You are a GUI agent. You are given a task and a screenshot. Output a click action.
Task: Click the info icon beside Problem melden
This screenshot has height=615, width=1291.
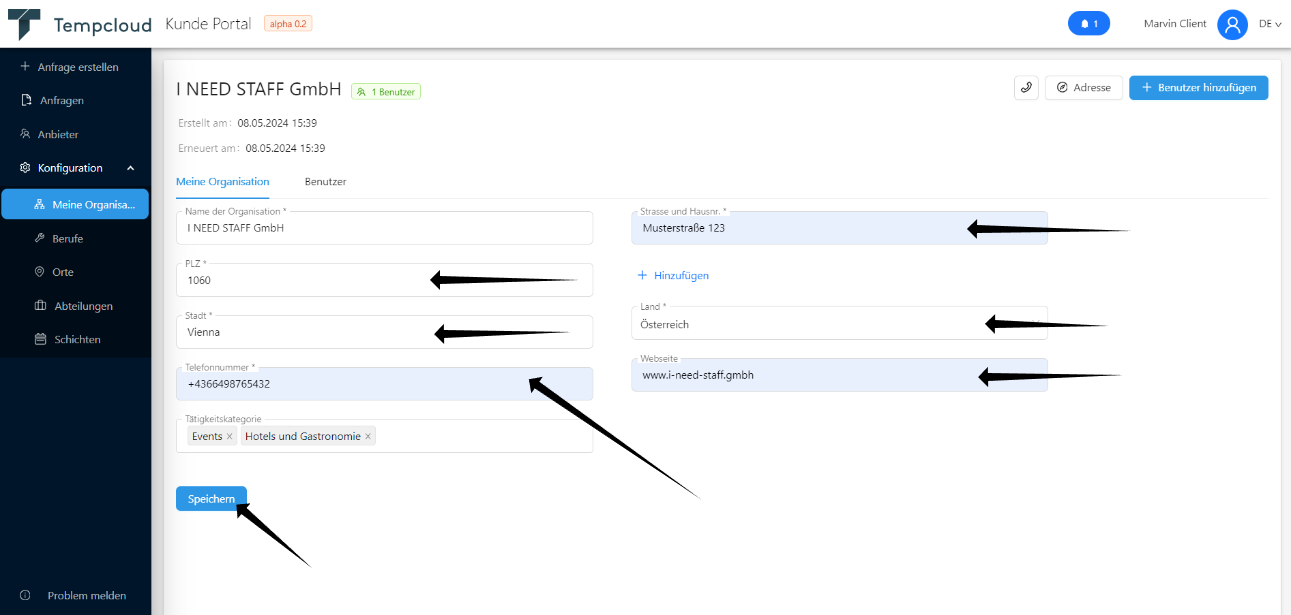(26, 595)
